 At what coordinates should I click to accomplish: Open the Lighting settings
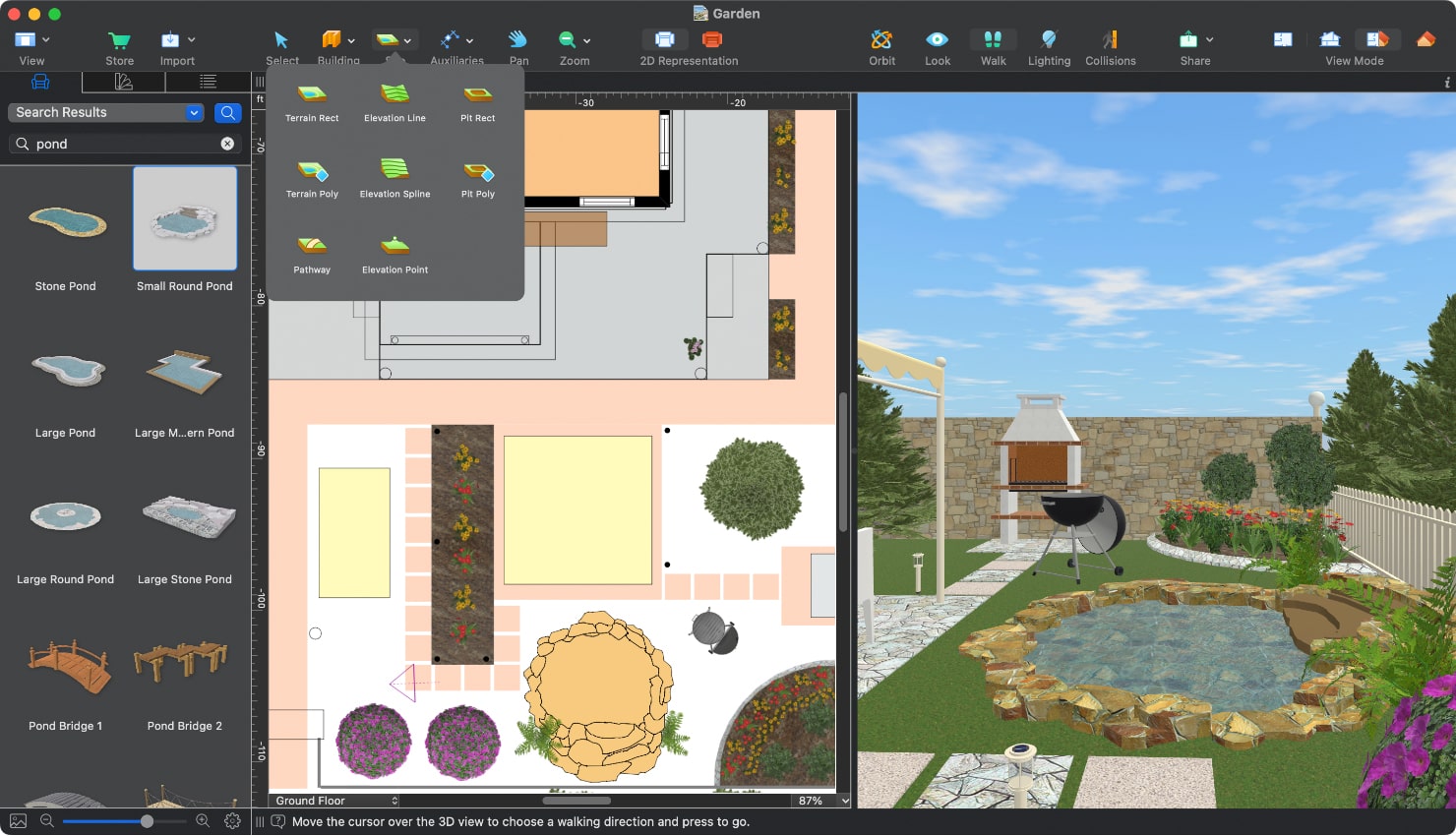[x=1049, y=46]
